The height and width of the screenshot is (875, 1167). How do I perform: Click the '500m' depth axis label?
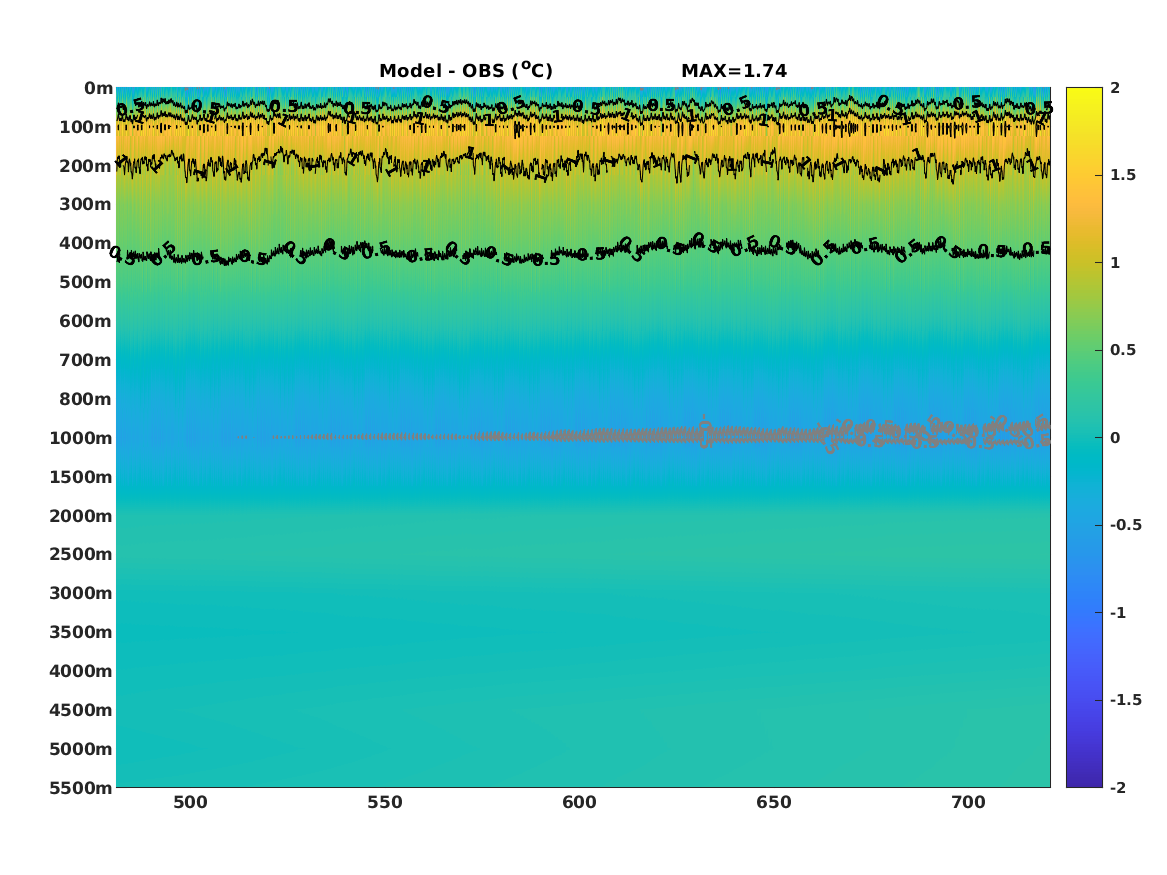[85, 283]
